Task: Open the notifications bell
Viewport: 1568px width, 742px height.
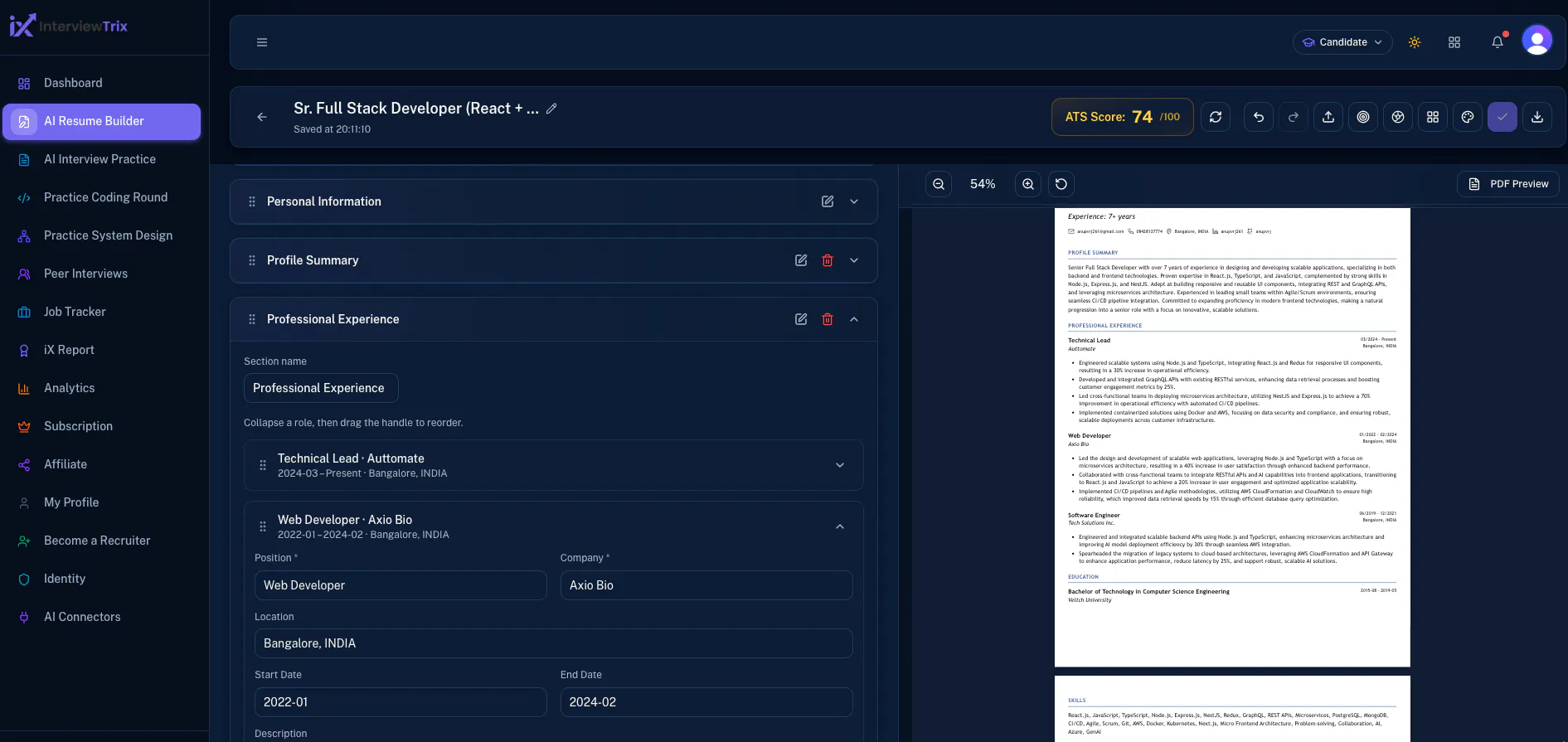Action: pyautogui.click(x=1498, y=42)
